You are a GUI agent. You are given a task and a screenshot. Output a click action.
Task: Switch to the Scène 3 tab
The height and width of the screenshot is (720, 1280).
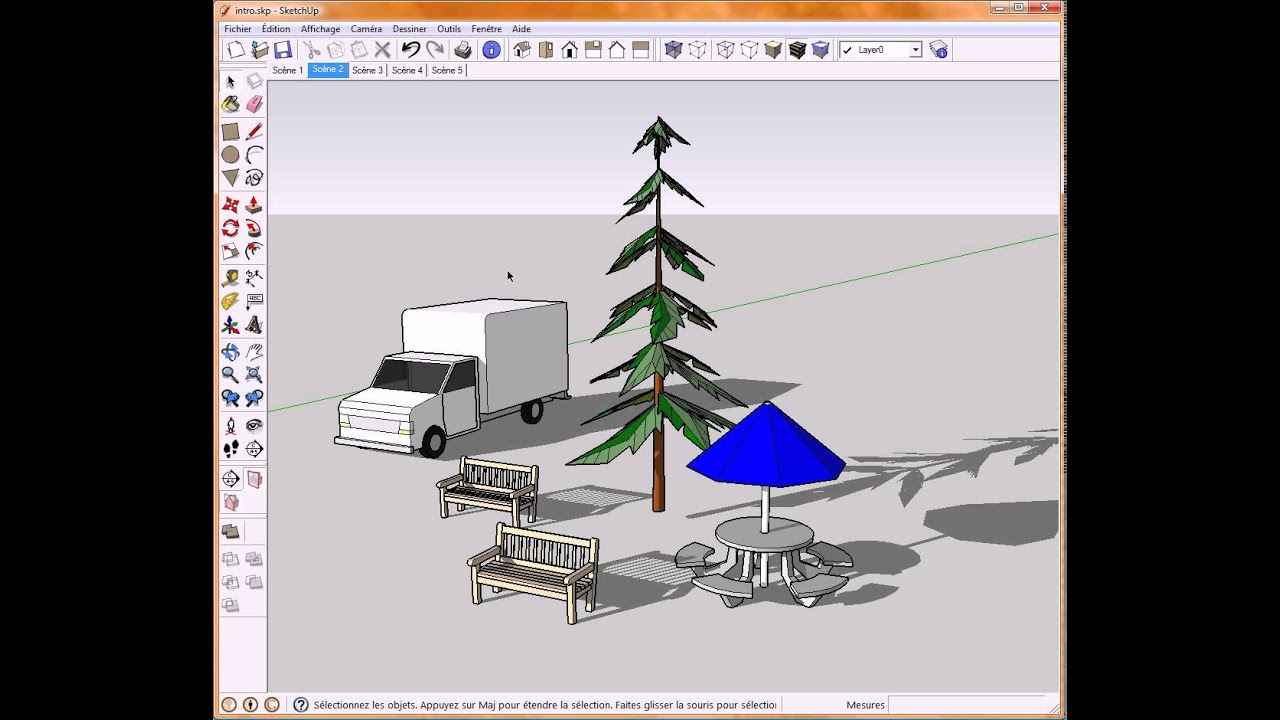pyautogui.click(x=367, y=70)
